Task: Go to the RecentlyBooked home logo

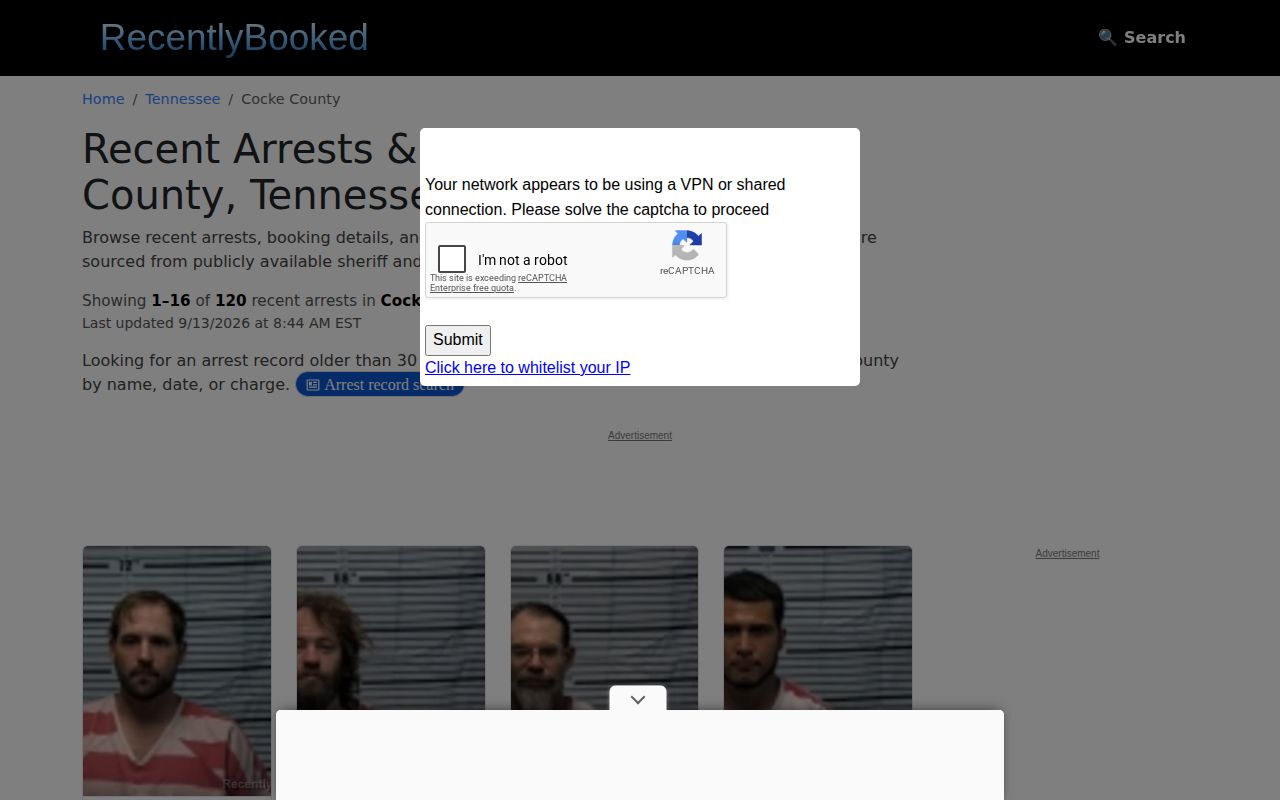Action: [x=234, y=37]
